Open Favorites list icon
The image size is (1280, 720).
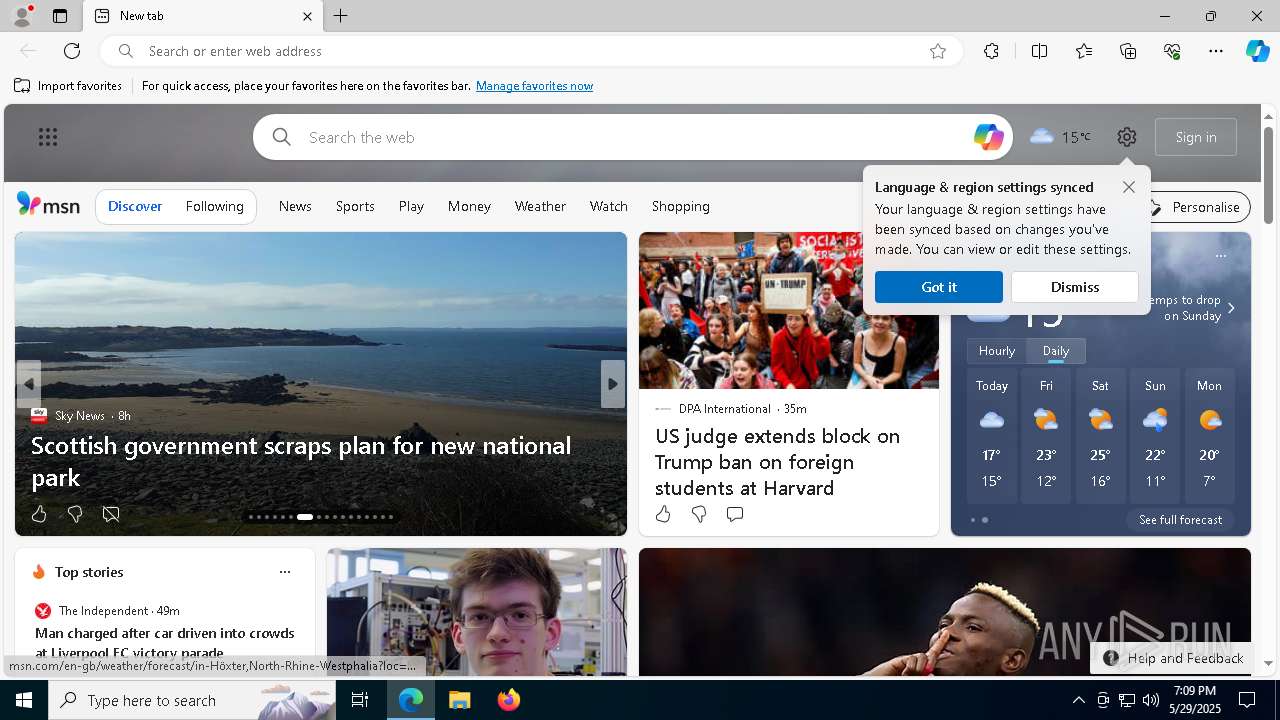(1084, 51)
